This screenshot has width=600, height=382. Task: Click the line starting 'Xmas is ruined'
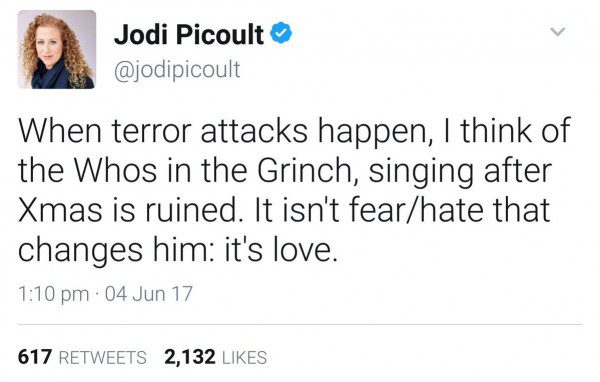(x=284, y=211)
